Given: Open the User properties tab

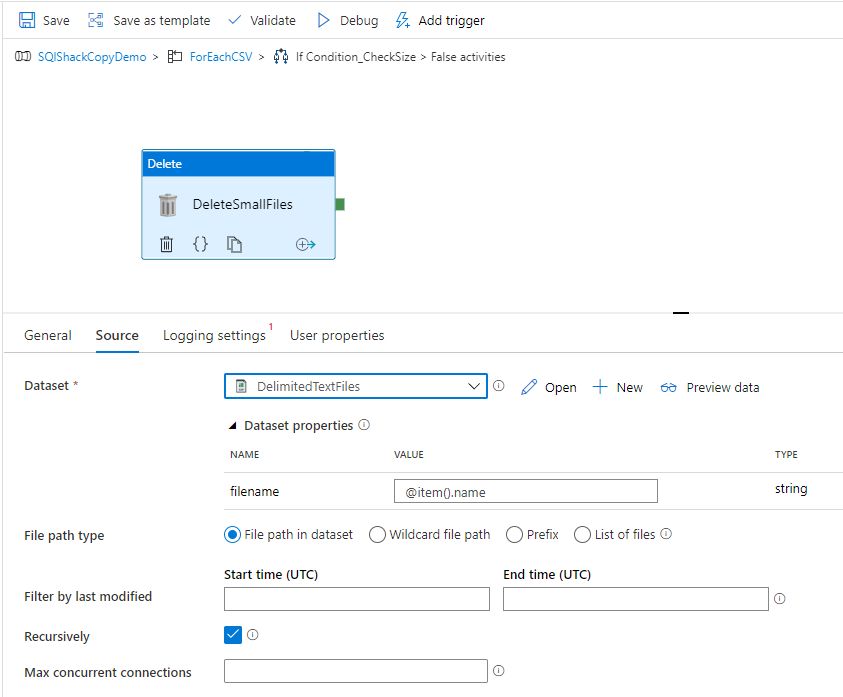Looking at the screenshot, I should (336, 335).
